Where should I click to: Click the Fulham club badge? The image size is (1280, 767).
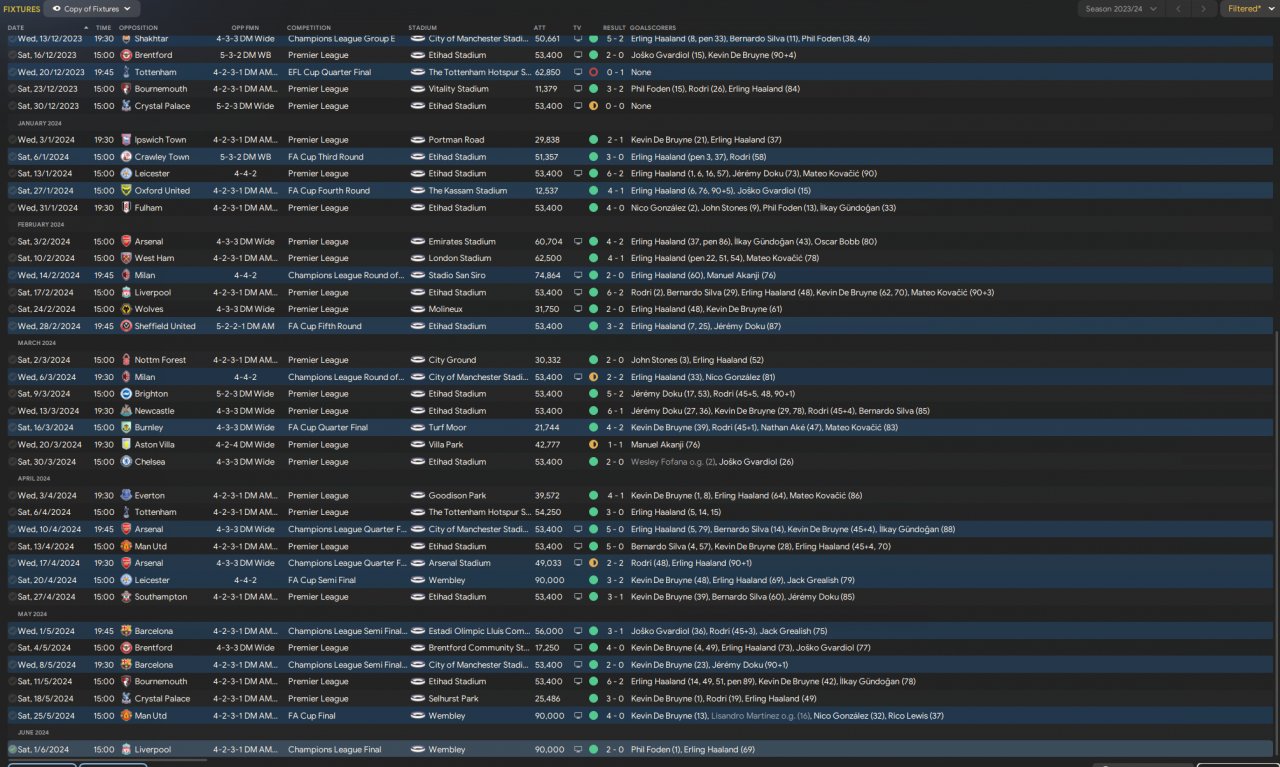[x=126, y=208]
